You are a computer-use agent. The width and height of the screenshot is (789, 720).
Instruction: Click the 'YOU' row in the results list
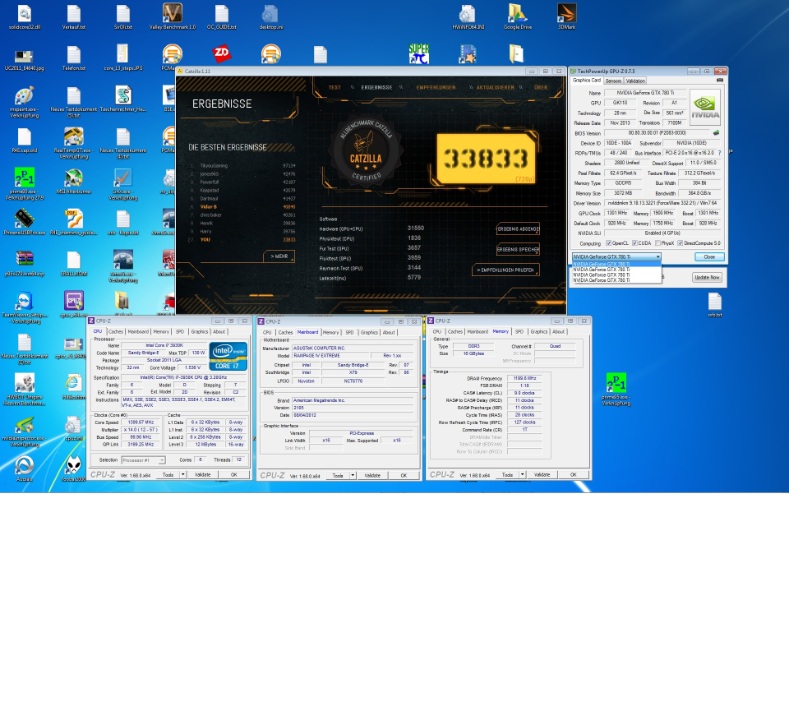pyautogui.click(x=243, y=239)
